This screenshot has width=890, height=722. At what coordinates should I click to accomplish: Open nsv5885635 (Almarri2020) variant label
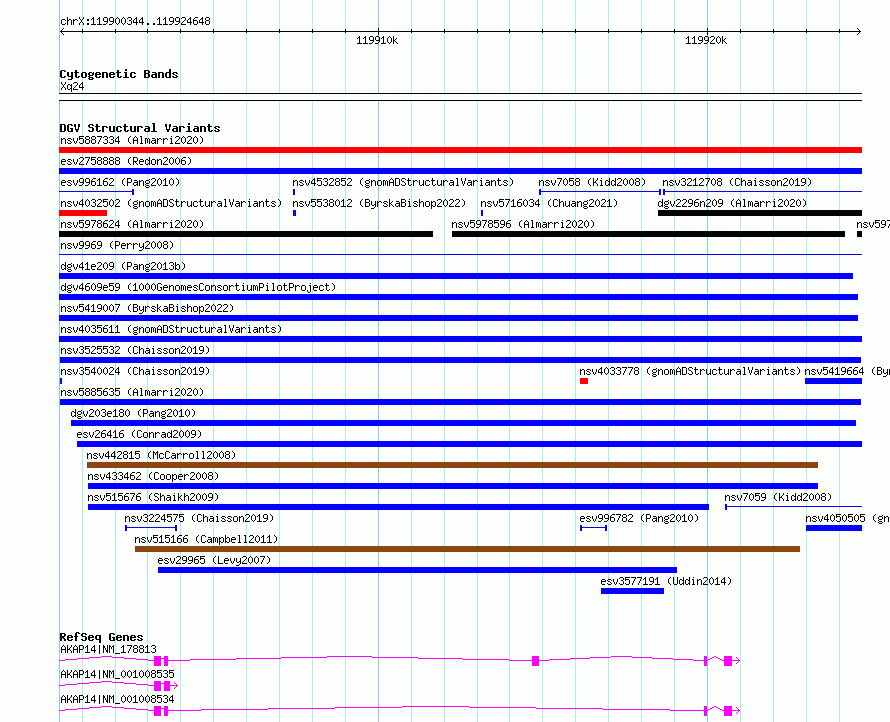click(x=132, y=392)
